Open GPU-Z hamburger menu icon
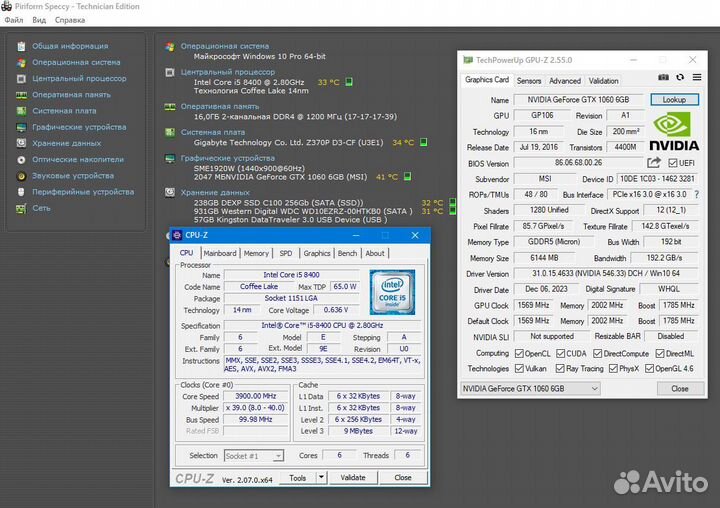 pyautogui.click(x=697, y=77)
